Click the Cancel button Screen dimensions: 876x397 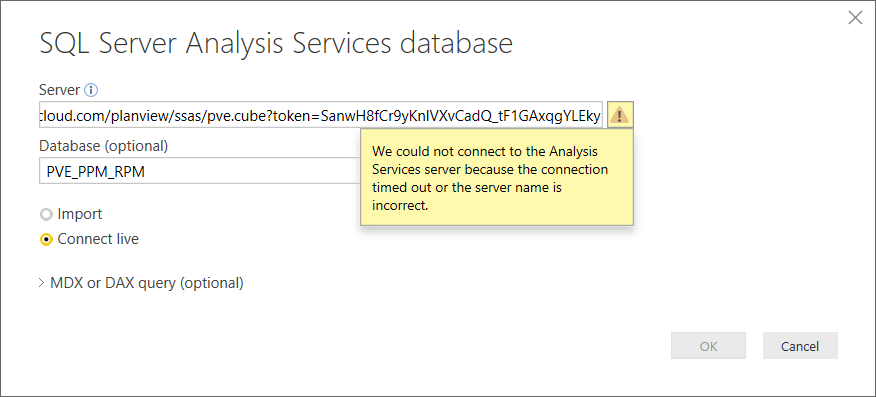pos(800,346)
